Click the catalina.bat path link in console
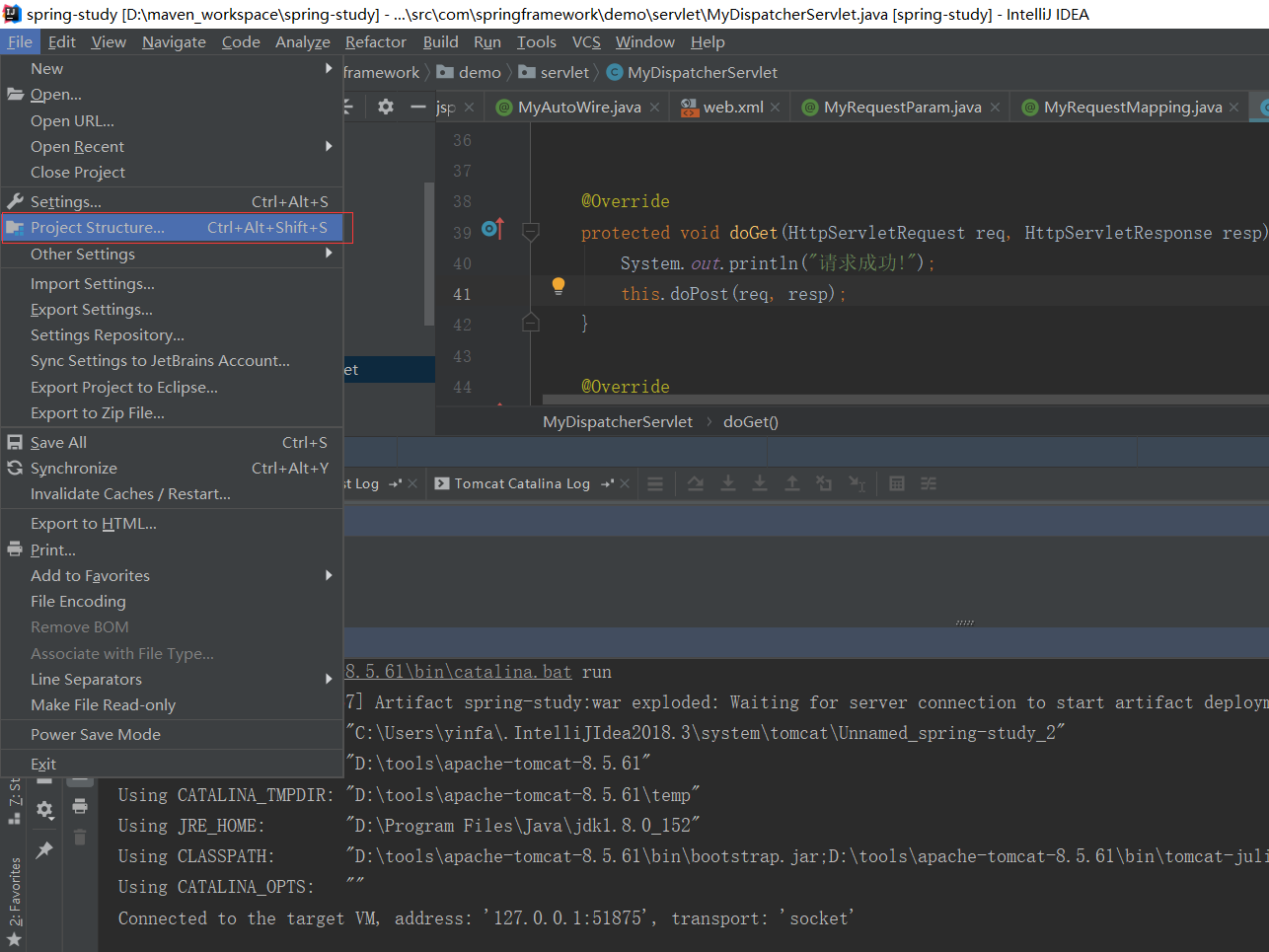The width and height of the screenshot is (1269, 952). click(x=458, y=672)
